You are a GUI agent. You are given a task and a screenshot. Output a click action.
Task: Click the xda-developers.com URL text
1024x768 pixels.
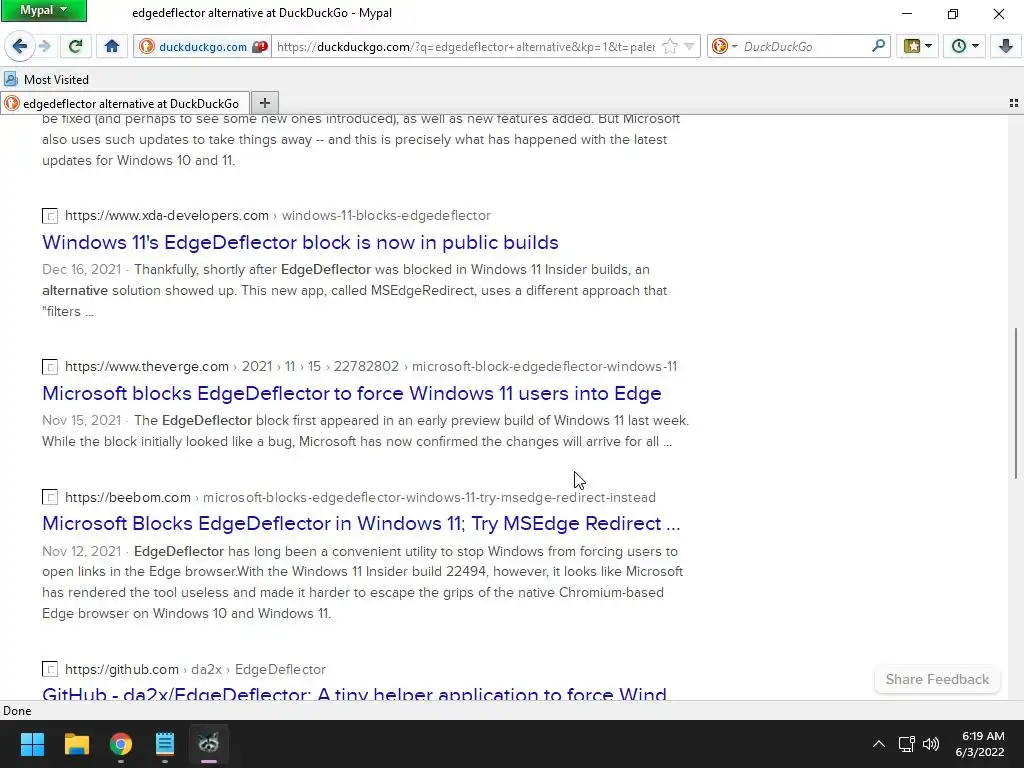tap(167, 216)
